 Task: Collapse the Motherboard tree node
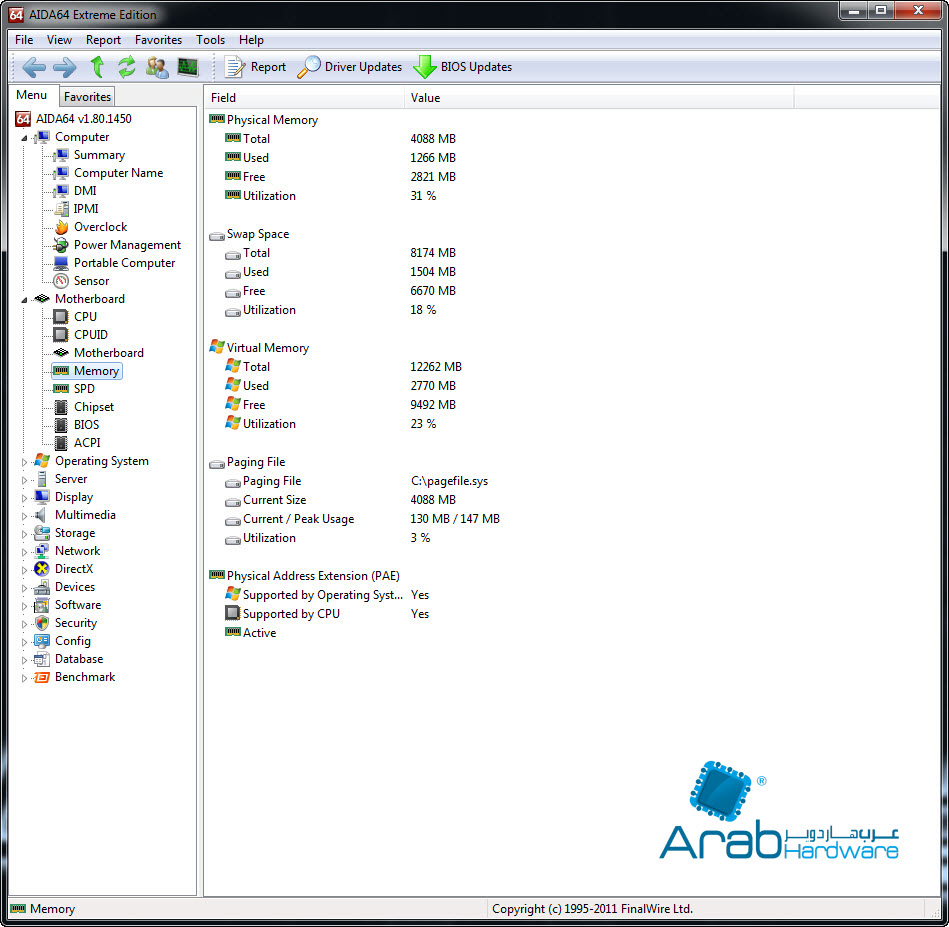pyautogui.click(x=24, y=300)
